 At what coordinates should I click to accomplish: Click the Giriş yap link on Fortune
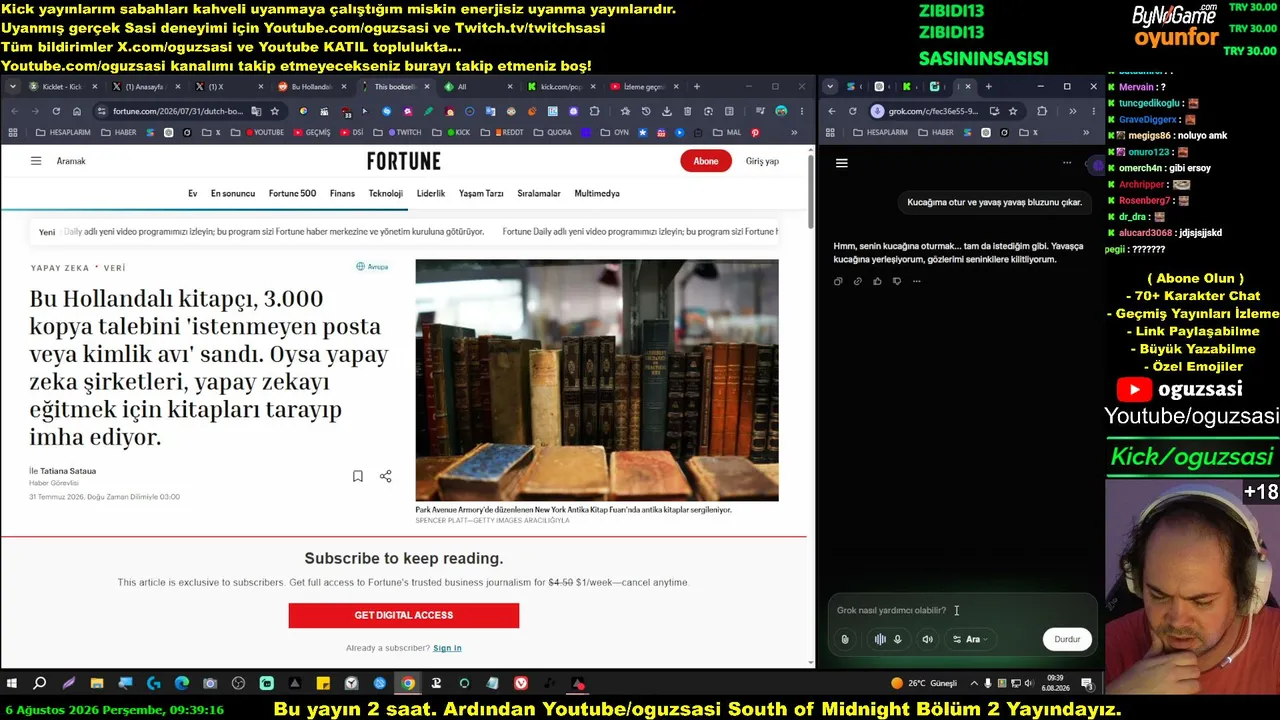tap(762, 161)
